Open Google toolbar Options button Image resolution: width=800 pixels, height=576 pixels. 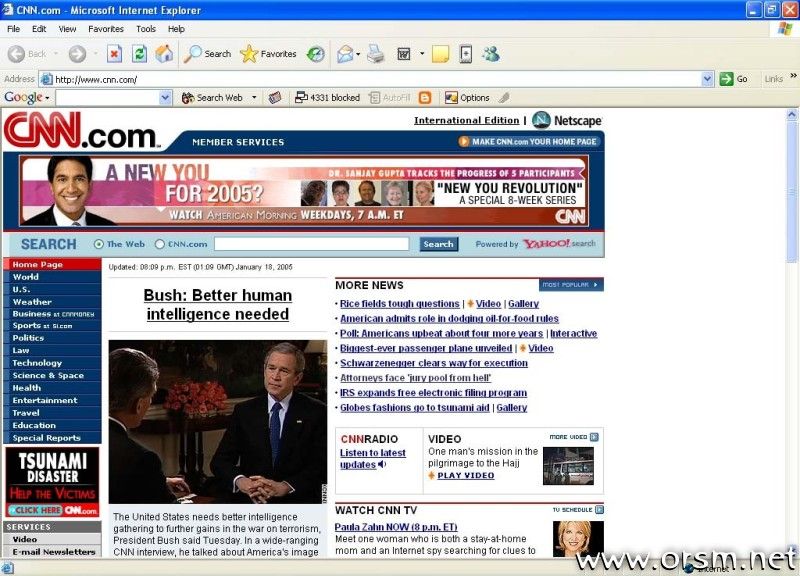[467, 97]
